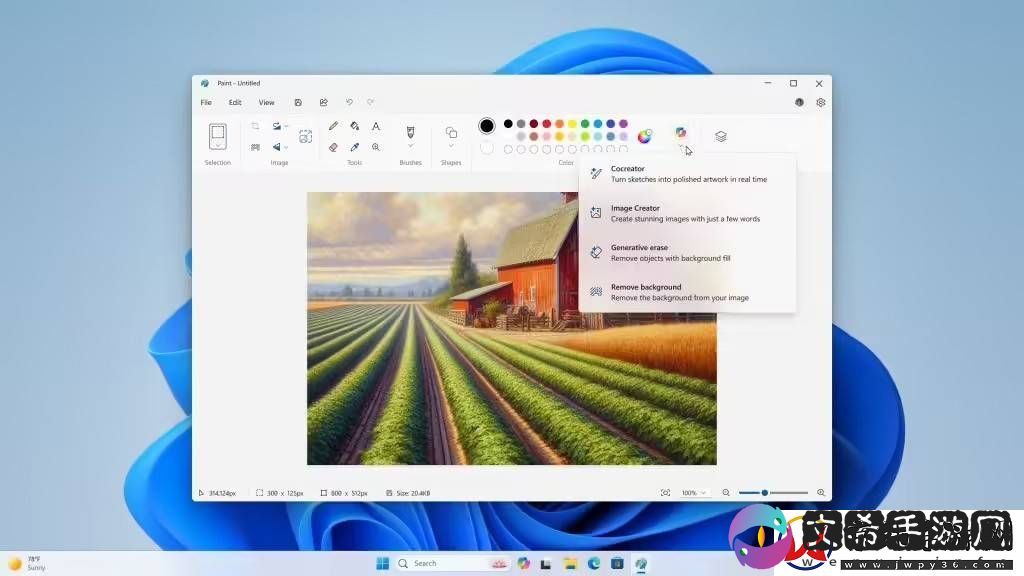The height and width of the screenshot is (576, 1024).
Task: Select the Eraser tool
Action: (x=333, y=148)
